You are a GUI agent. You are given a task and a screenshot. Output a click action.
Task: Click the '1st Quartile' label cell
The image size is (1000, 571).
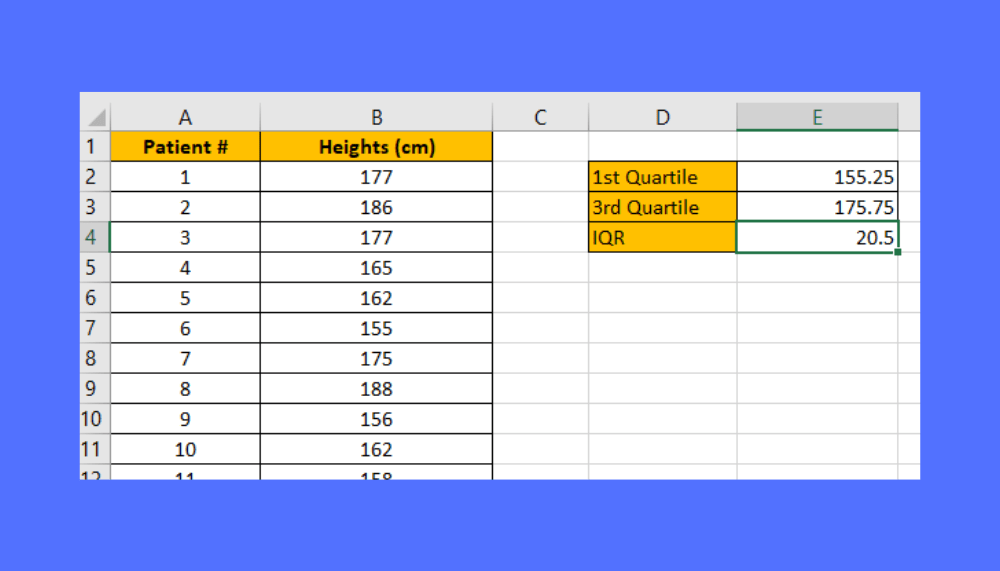(663, 177)
